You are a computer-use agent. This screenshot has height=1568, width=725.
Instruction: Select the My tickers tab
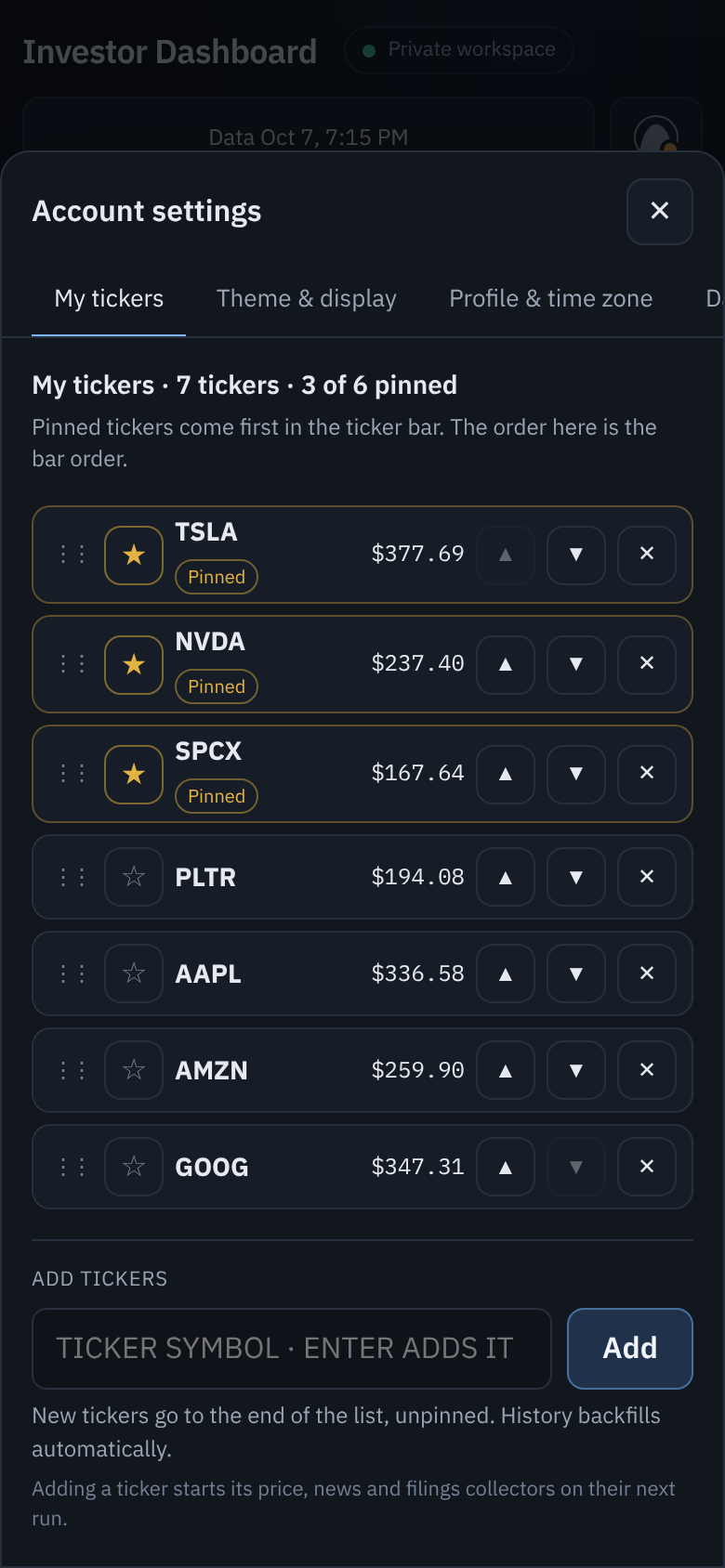pos(109,299)
